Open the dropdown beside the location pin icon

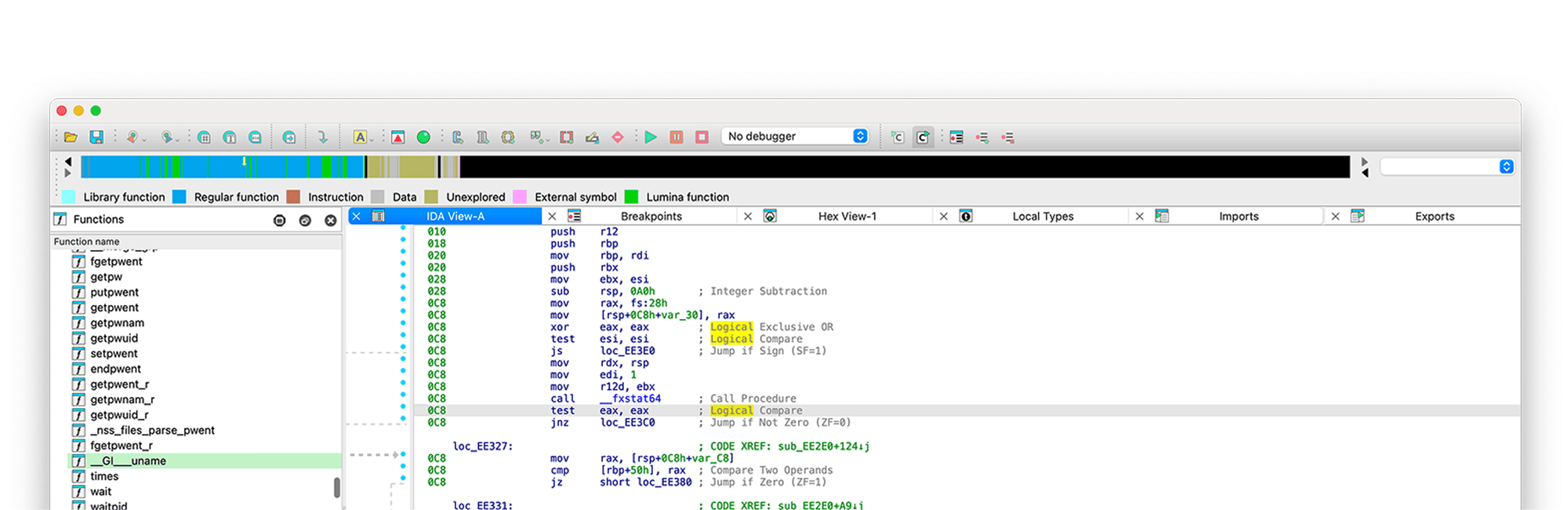(144, 140)
